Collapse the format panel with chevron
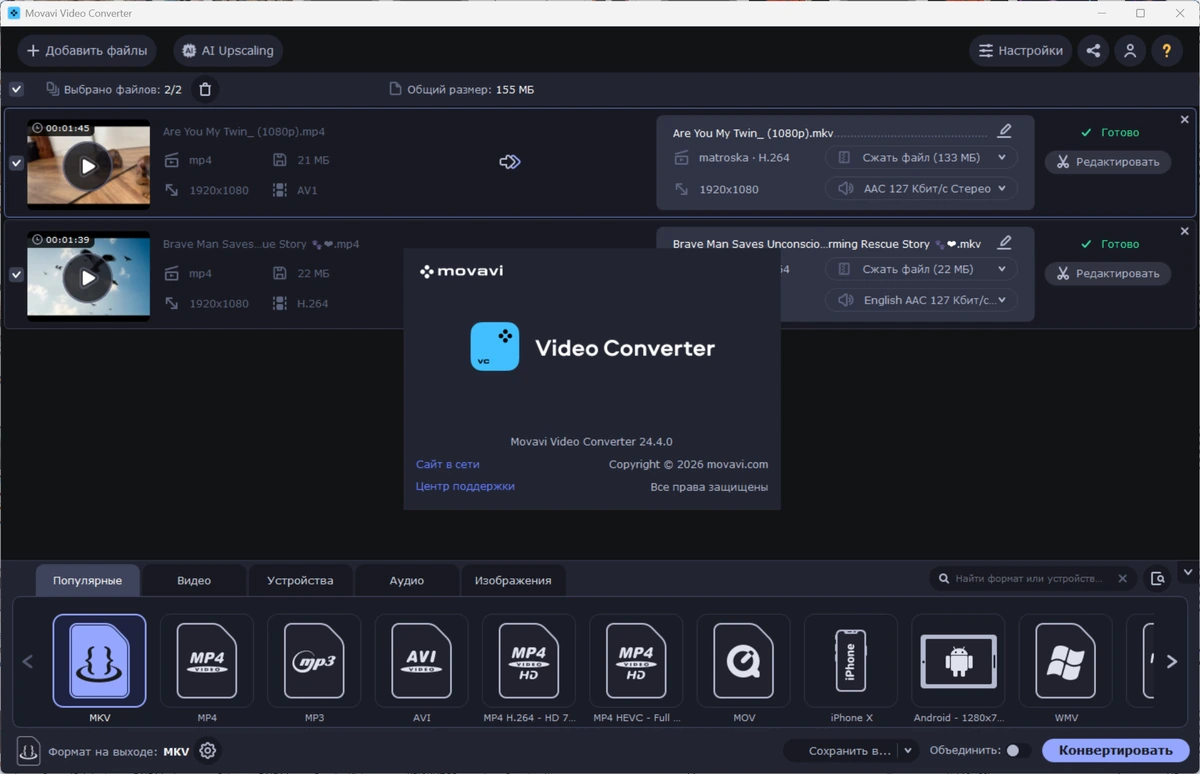The width and height of the screenshot is (1200, 774). point(1188,573)
